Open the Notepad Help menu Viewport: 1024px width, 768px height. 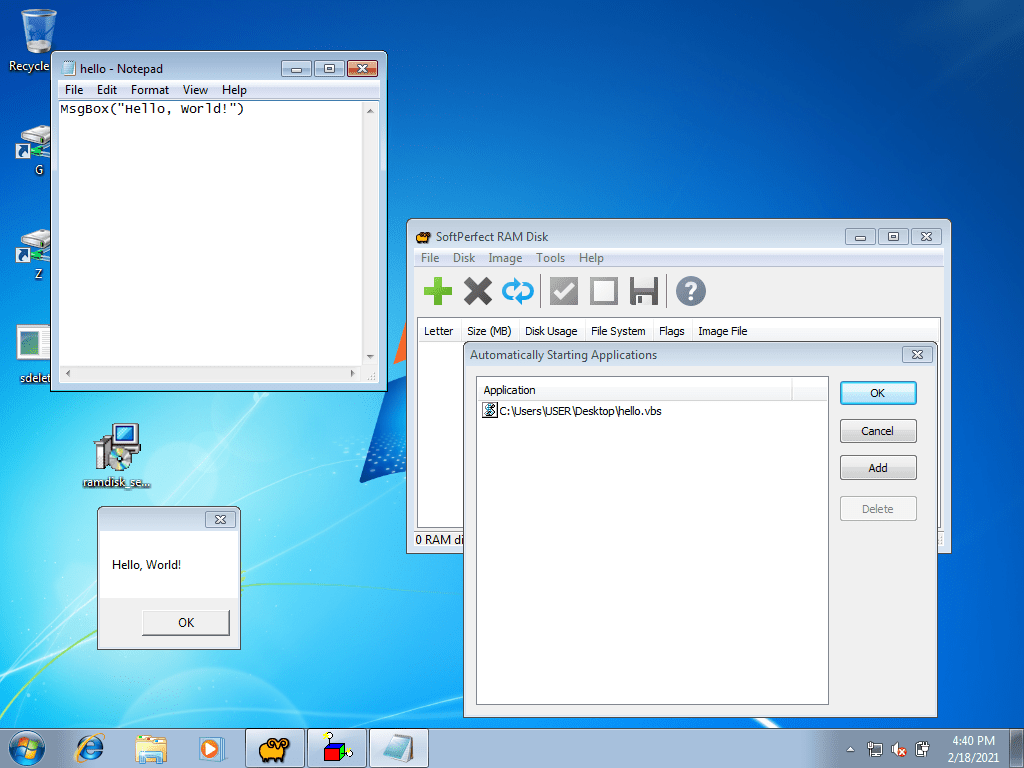tap(234, 90)
